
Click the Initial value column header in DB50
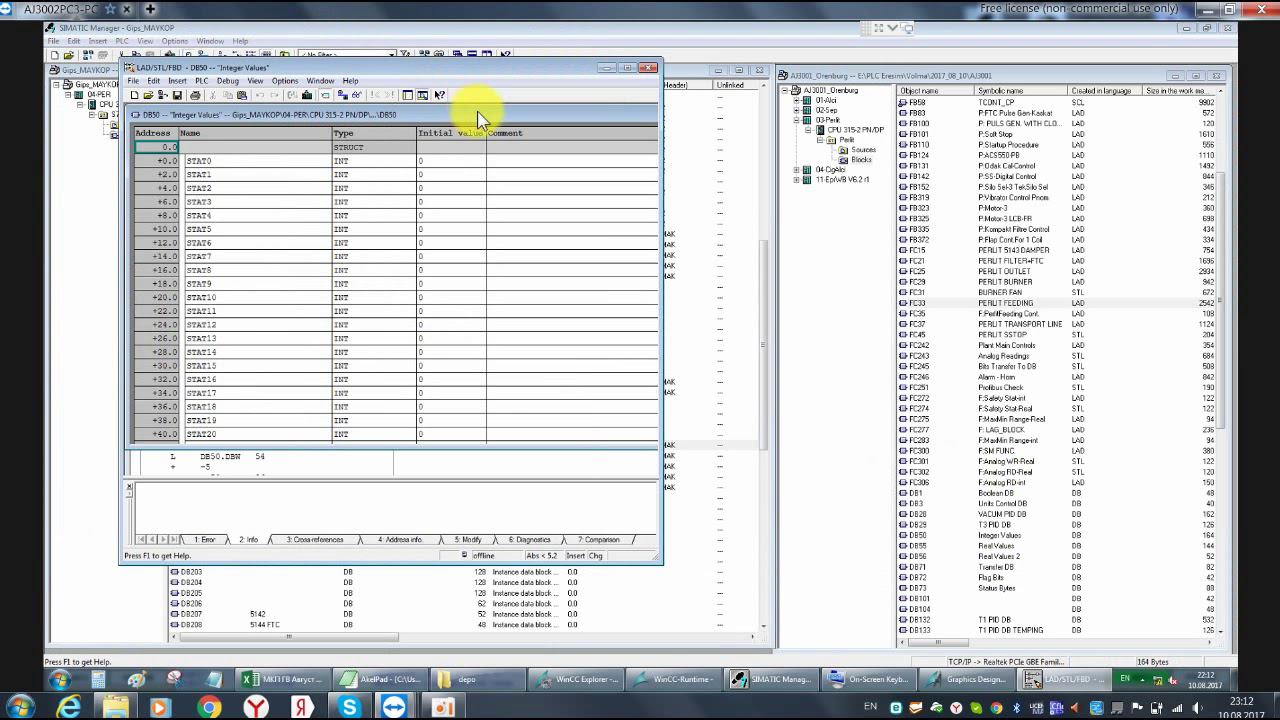(451, 133)
